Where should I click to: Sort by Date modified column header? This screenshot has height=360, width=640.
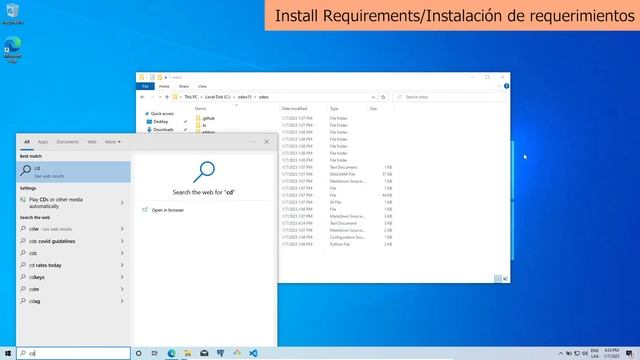tap(294, 109)
